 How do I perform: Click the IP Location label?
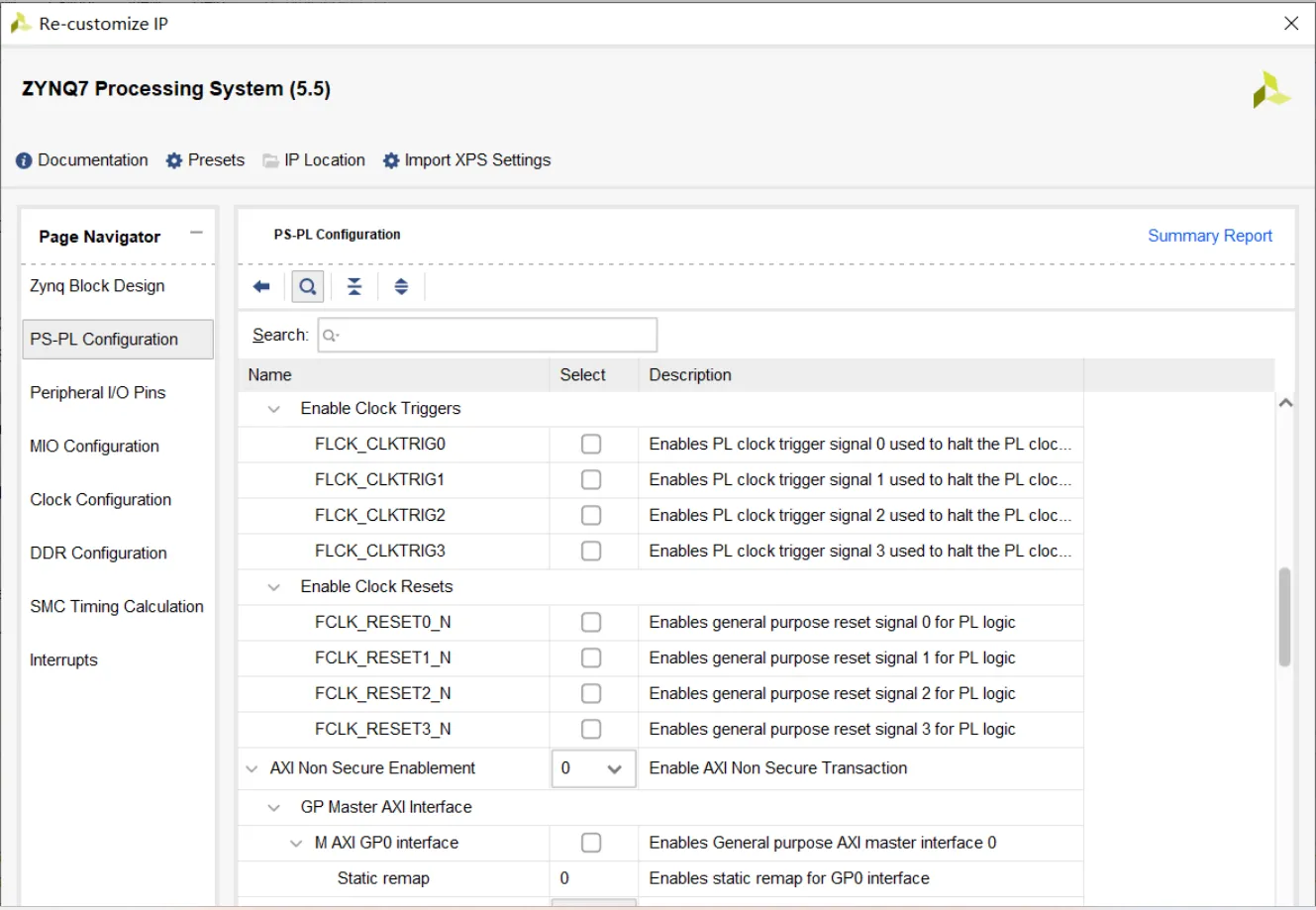pyautogui.click(x=325, y=160)
